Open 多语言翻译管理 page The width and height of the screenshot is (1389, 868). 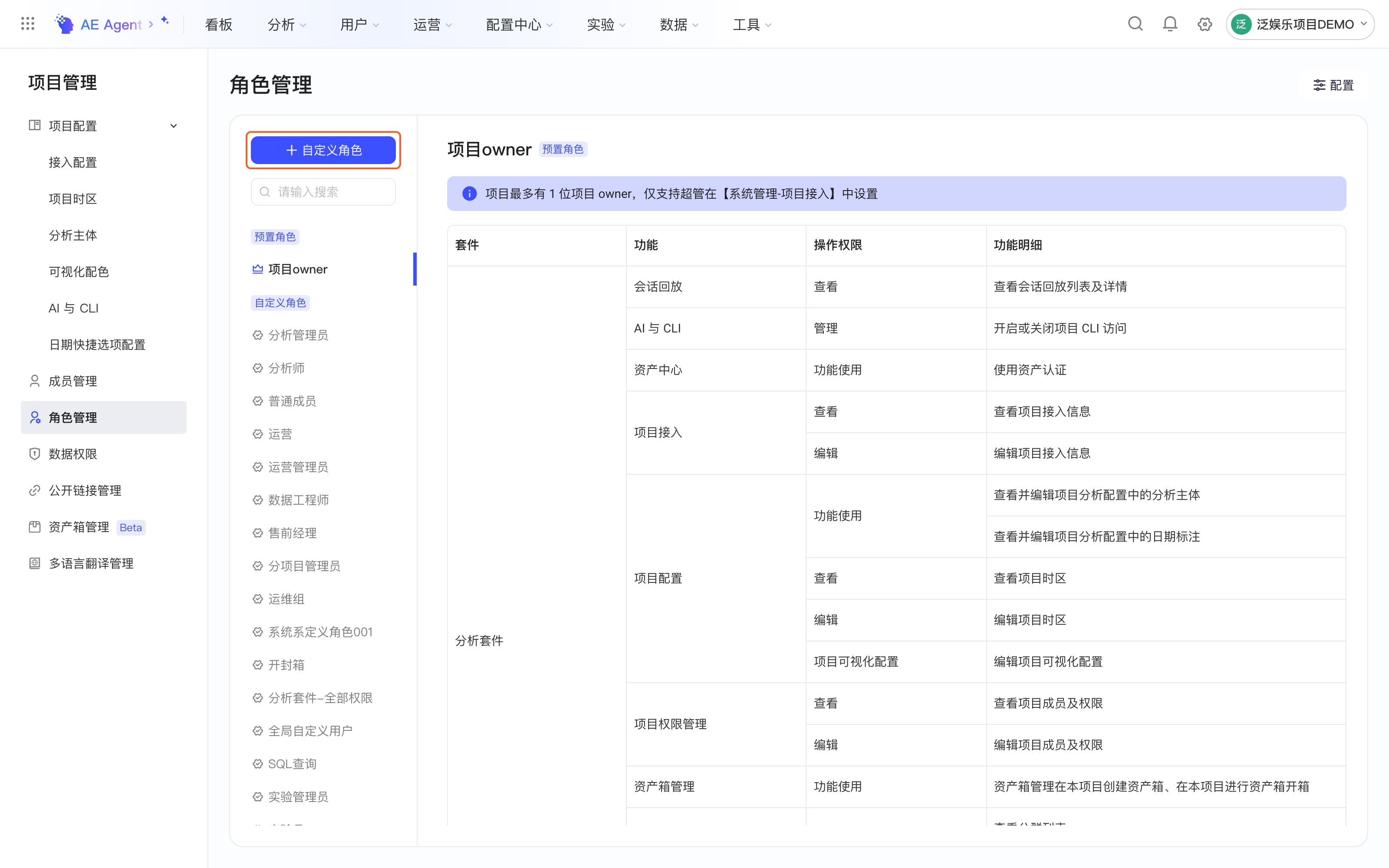(x=103, y=563)
